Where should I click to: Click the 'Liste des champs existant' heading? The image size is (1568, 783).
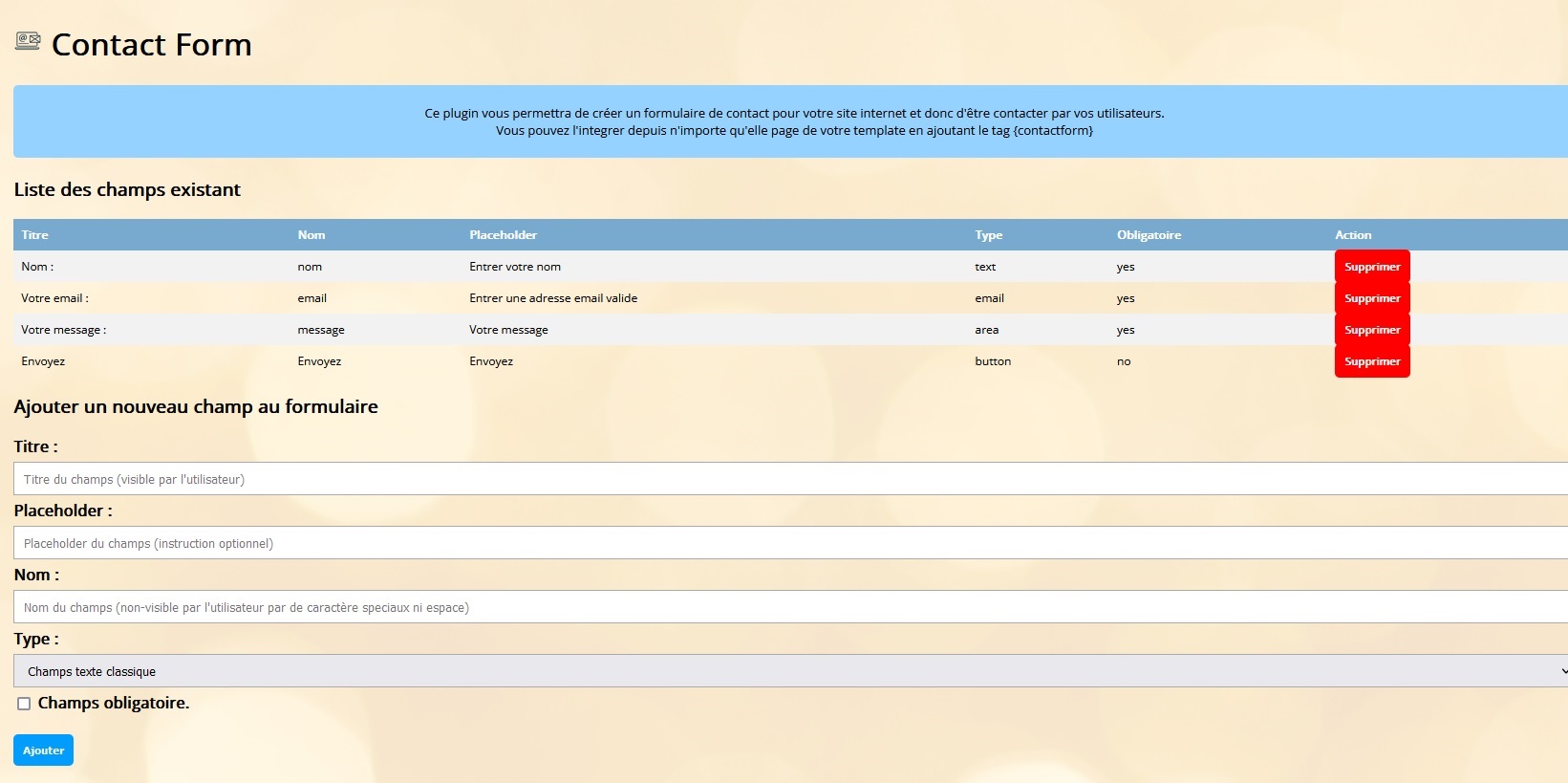(x=127, y=189)
